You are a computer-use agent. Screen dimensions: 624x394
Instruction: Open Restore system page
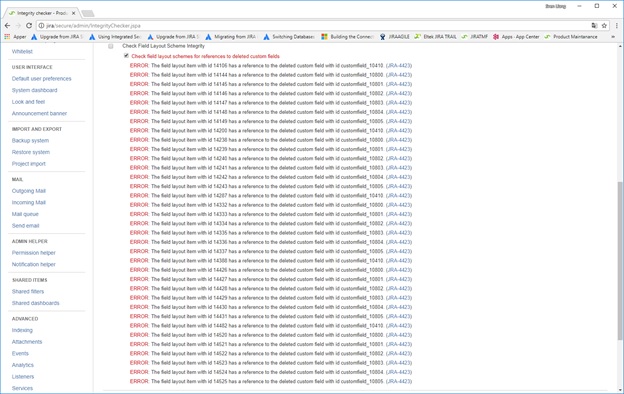31,152
